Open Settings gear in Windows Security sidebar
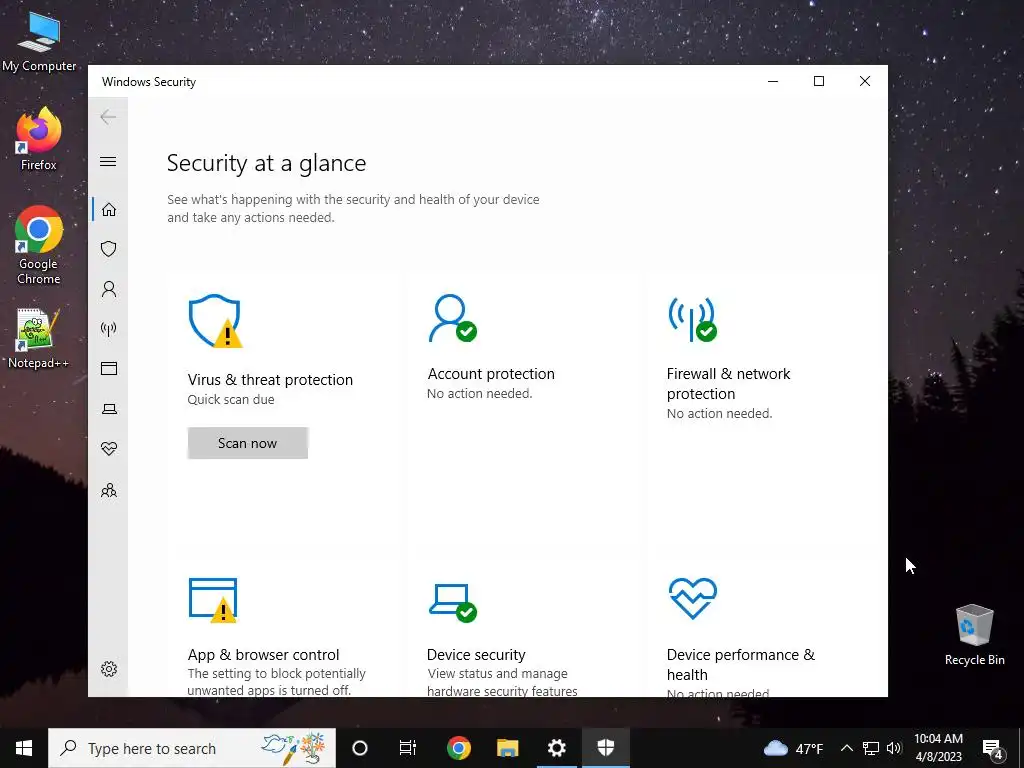 (108, 669)
